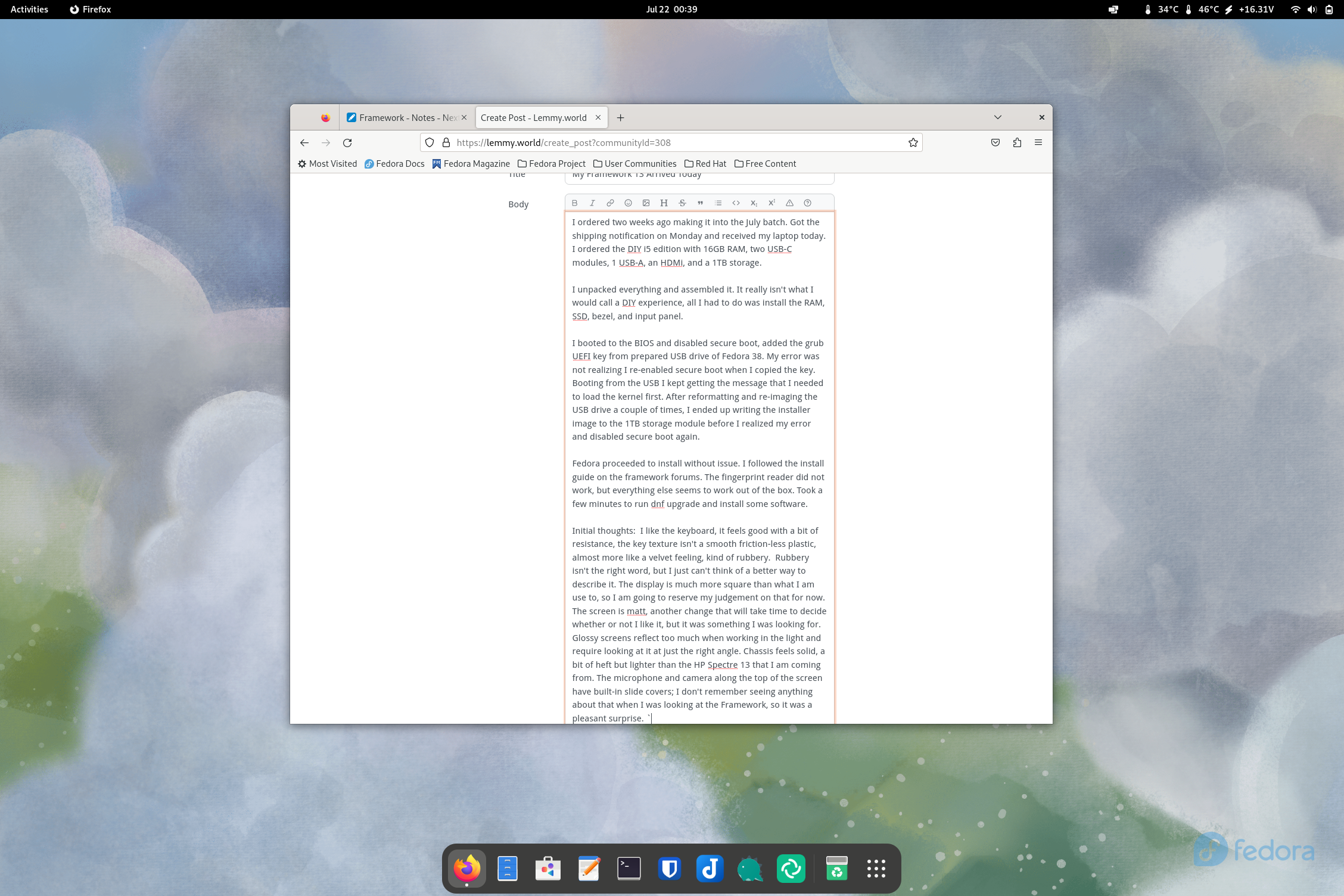Open the Firefox hamburger application menu
The height and width of the screenshot is (896, 1344).
pyautogui.click(x=1038, y=143)
